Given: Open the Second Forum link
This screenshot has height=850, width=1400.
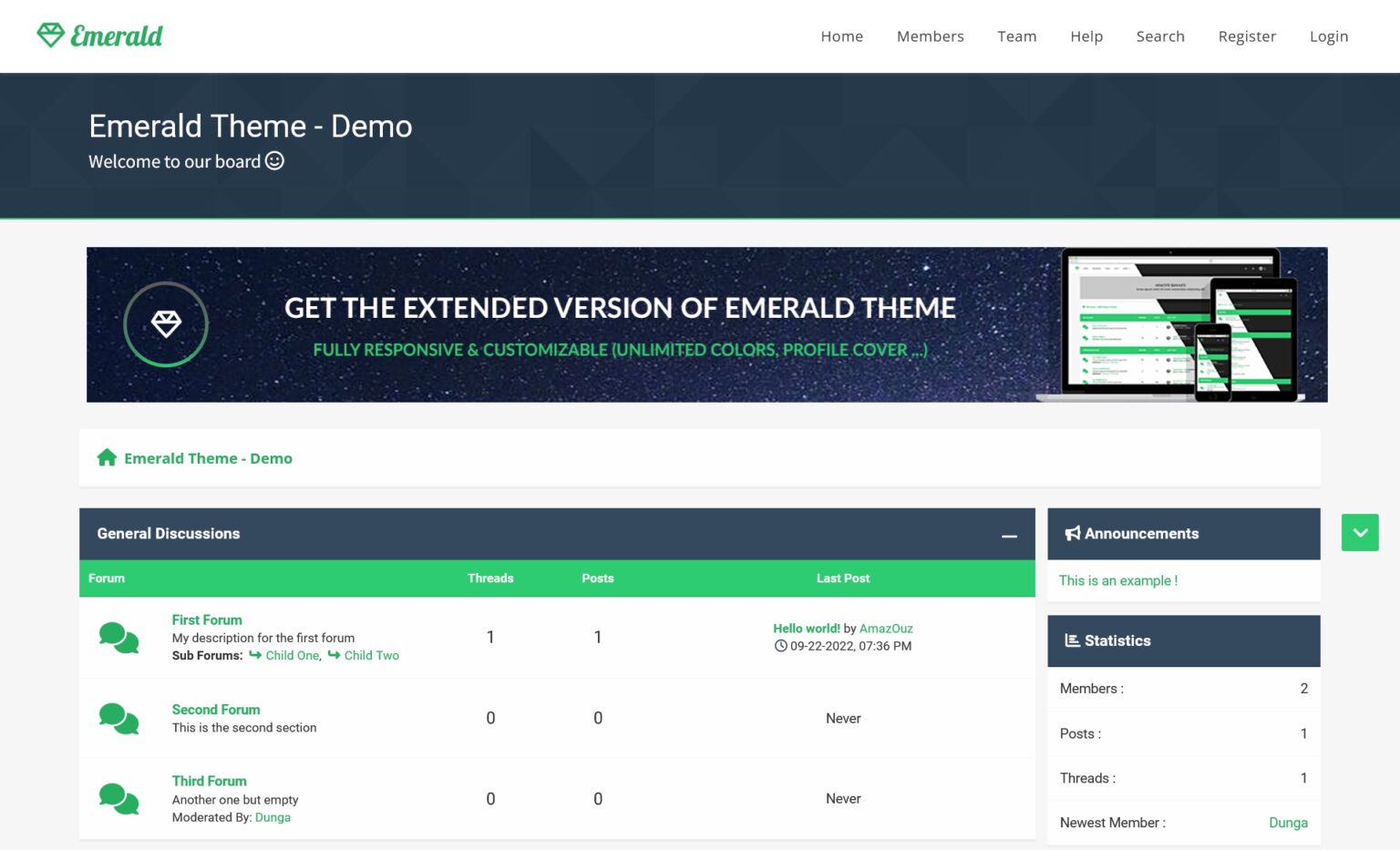Looking at the screenshot, I should [216, 710].
